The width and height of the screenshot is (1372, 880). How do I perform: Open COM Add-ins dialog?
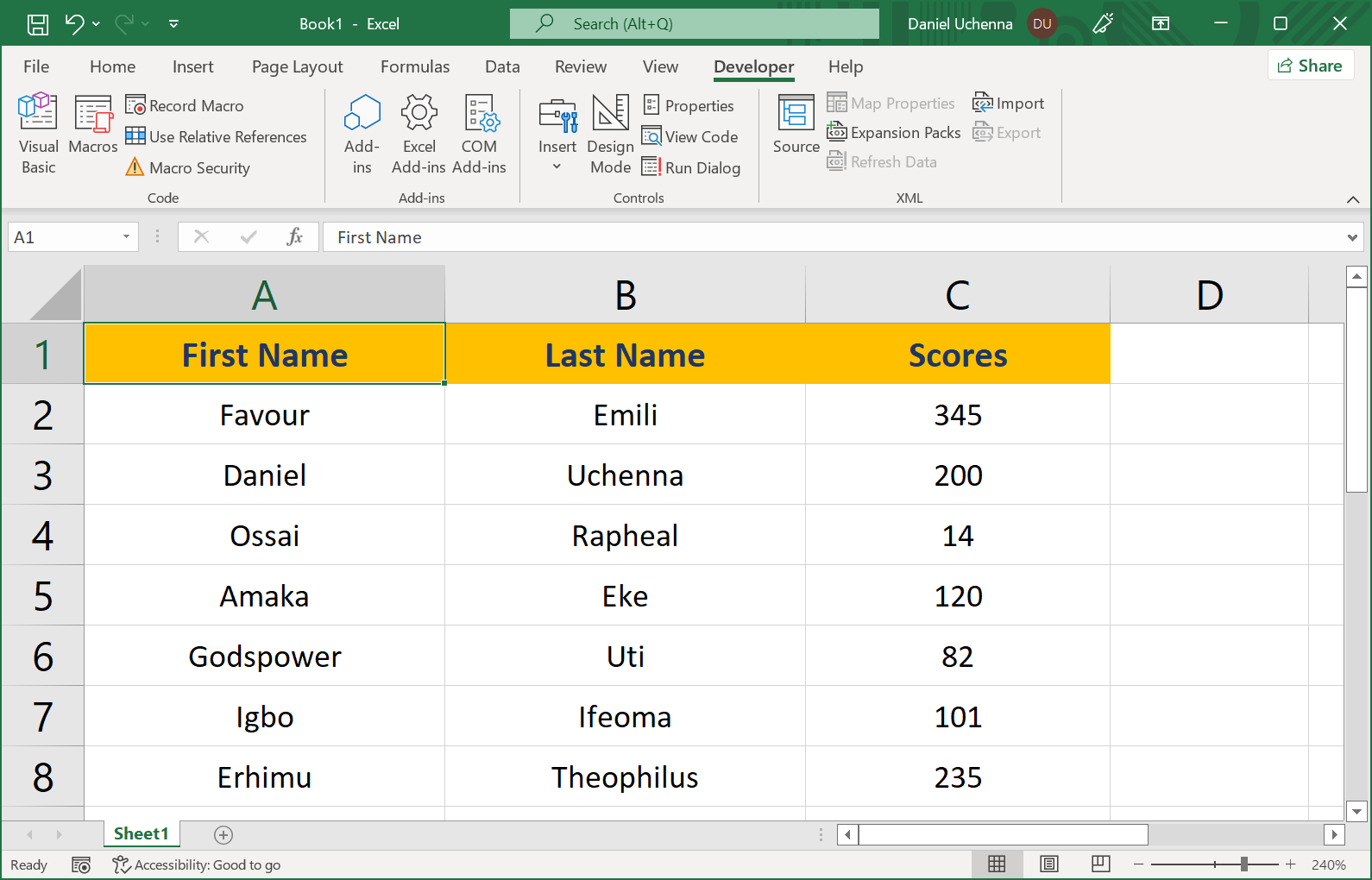(x=479, y=134)
